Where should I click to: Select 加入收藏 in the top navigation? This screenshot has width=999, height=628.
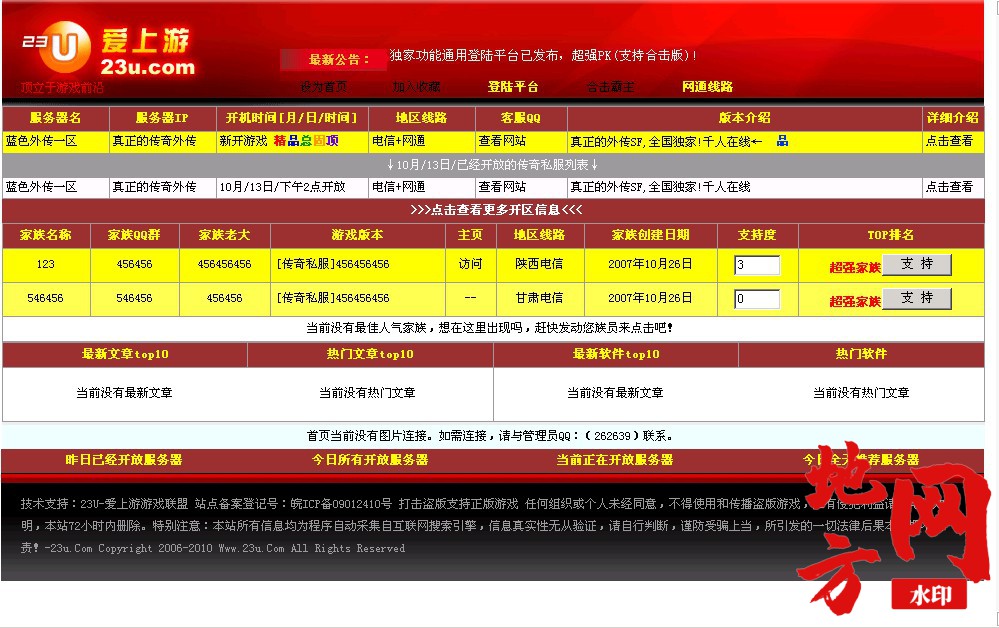(417, 87)
